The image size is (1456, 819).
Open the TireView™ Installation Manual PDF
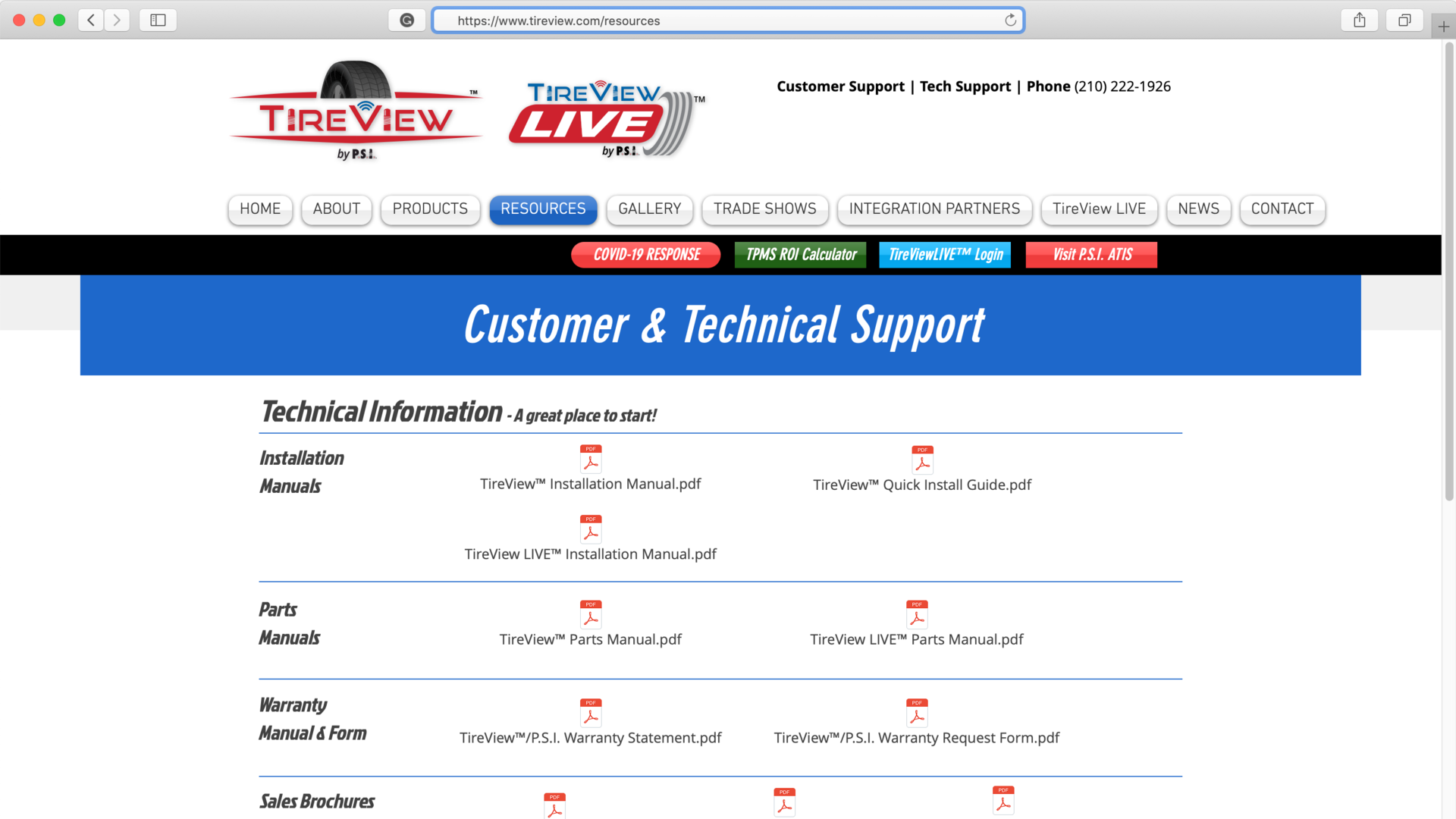[x=591, y=483]
